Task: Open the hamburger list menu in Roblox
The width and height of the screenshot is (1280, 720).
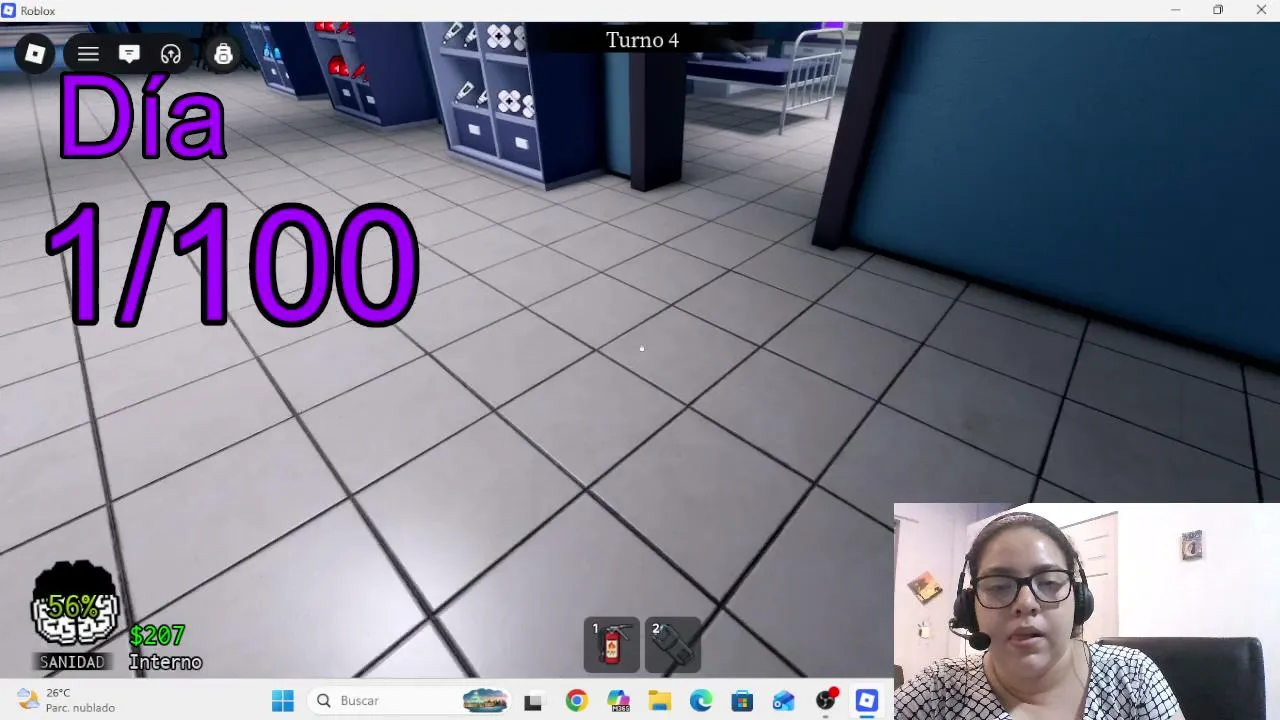Action: (x=88, y=54)
